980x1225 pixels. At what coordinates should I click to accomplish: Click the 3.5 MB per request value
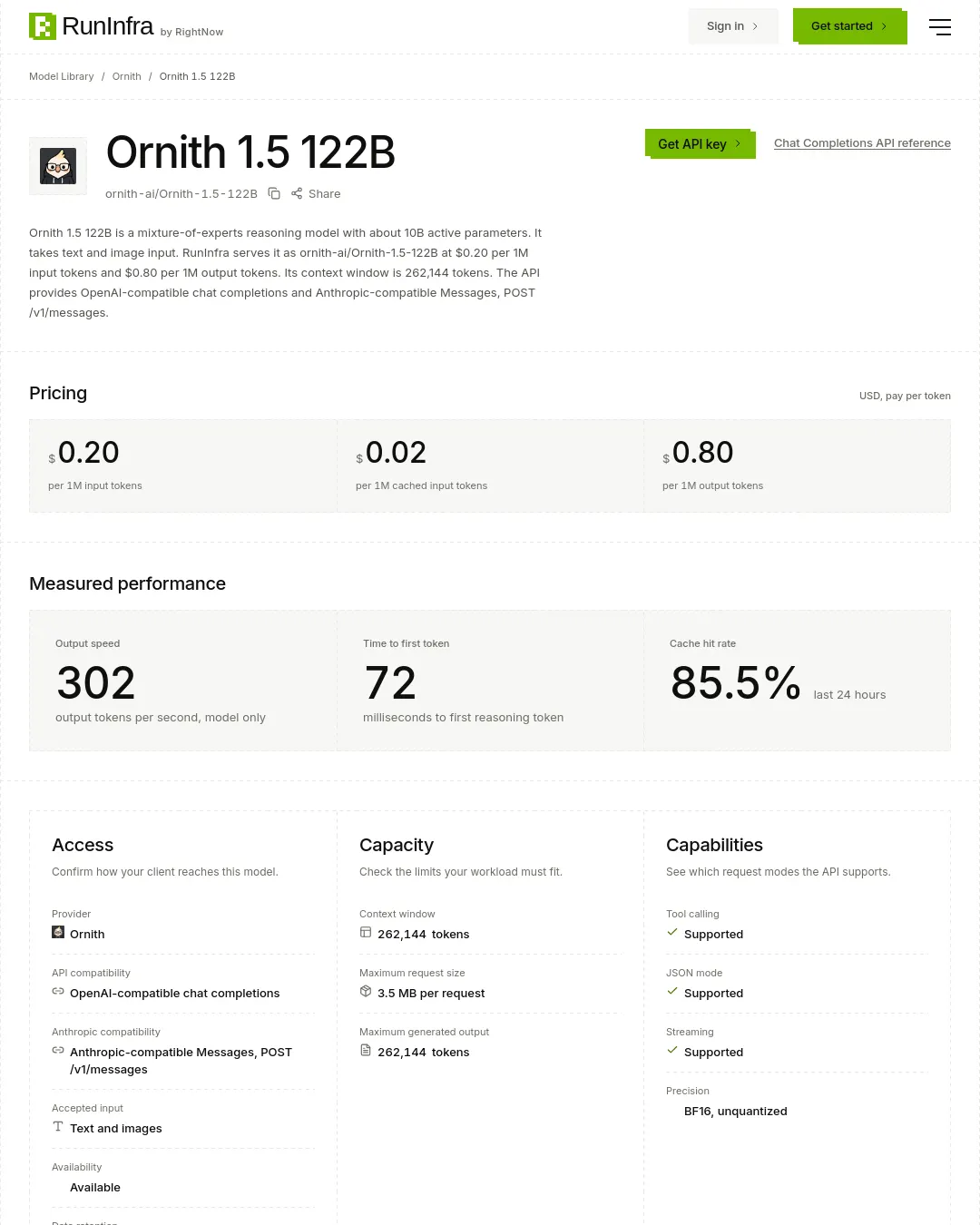pyautogui.click(x=431, y=994)
